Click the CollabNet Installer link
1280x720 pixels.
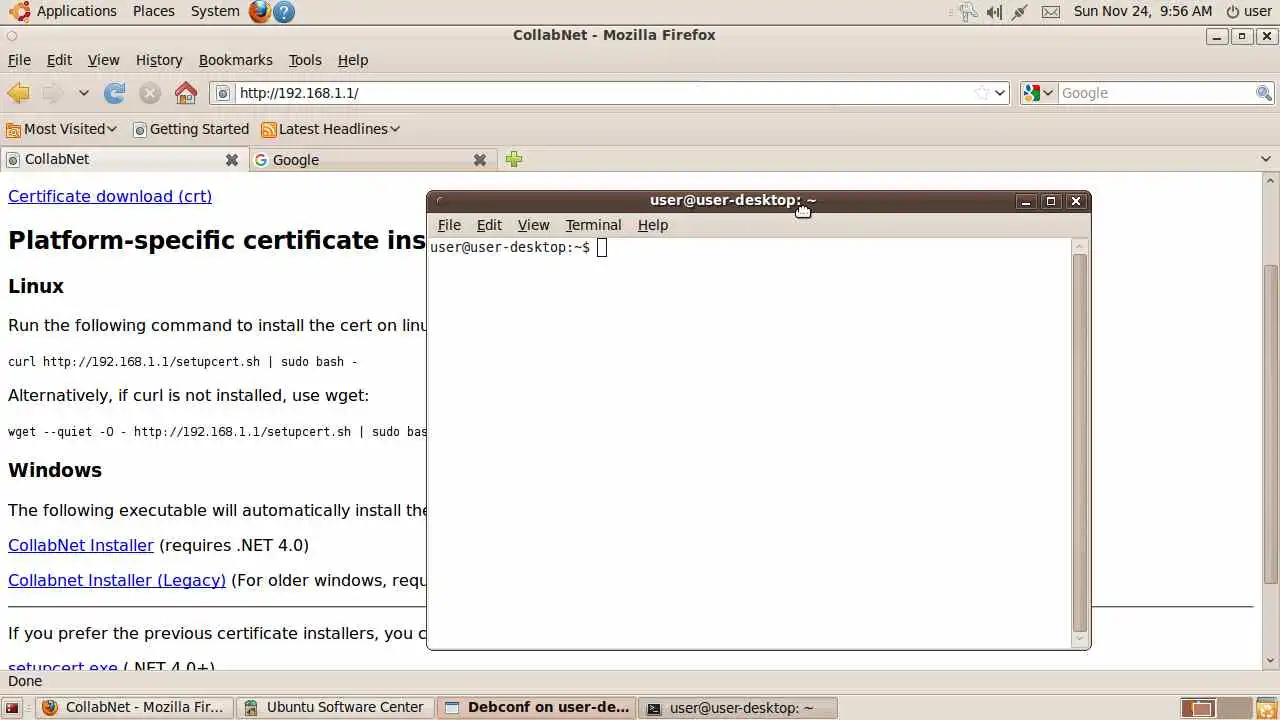click(x=81, y=545)
